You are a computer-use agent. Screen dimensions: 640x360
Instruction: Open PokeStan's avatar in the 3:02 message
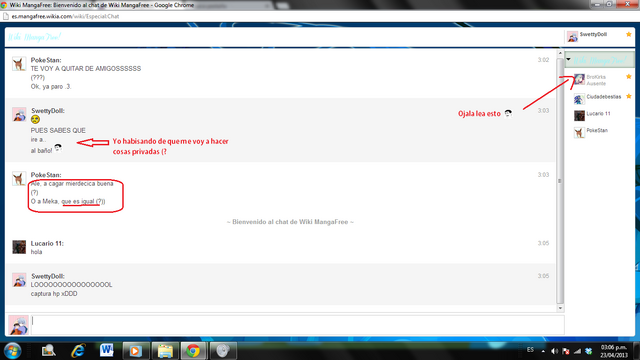pos(19,64)
